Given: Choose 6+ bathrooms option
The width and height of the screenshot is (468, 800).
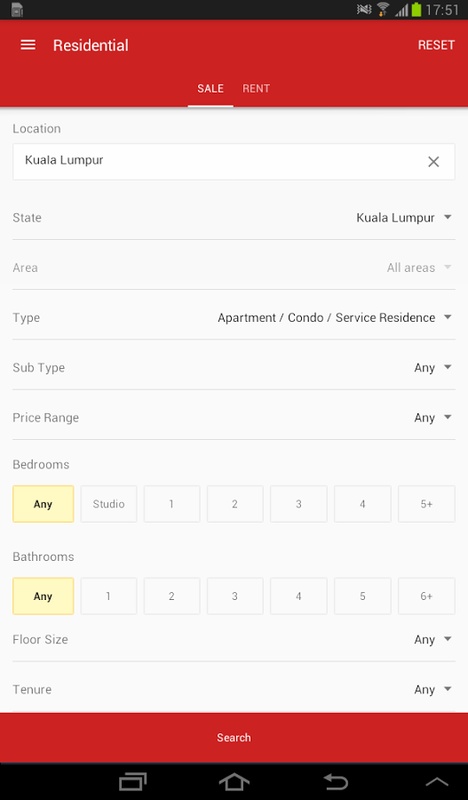Looking at the screenshot, I should pos(426,596).
